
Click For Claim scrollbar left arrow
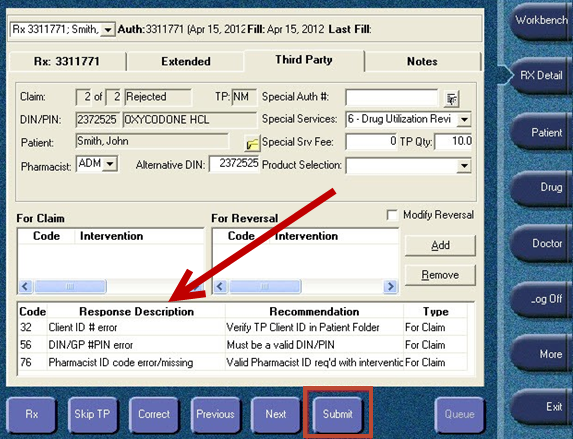click(x=25, y=287)
